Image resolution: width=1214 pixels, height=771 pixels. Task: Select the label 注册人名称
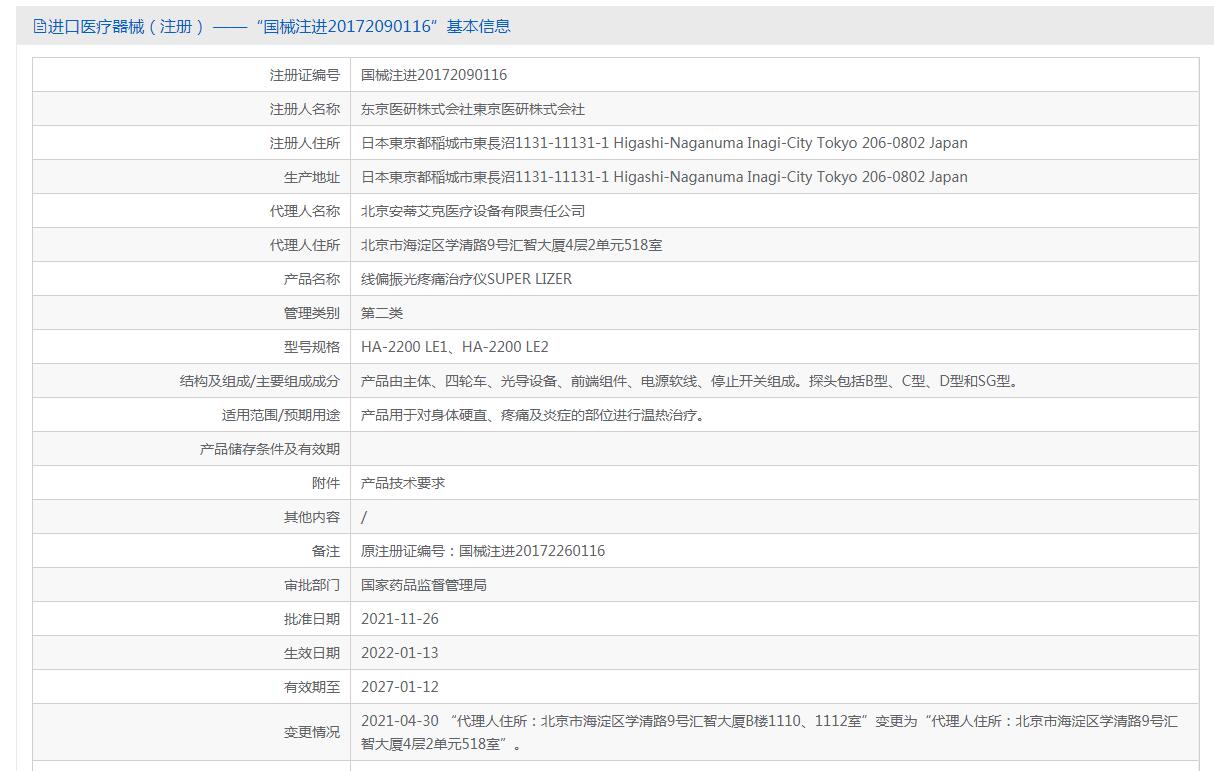(304, 109)
